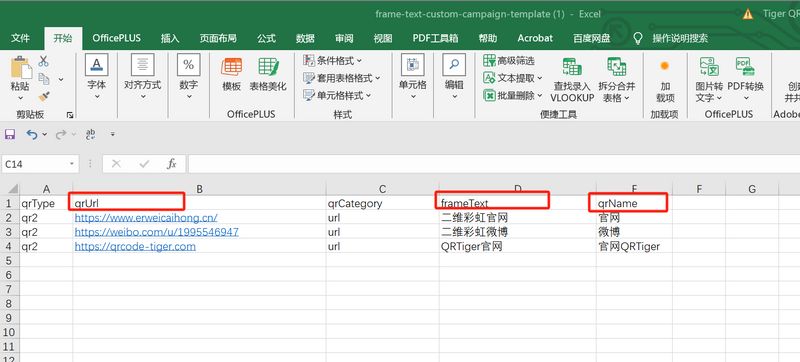The image size is (800, 362).
Task: Expand the 单元格样式 dropdown
Action: pos(368,95)
